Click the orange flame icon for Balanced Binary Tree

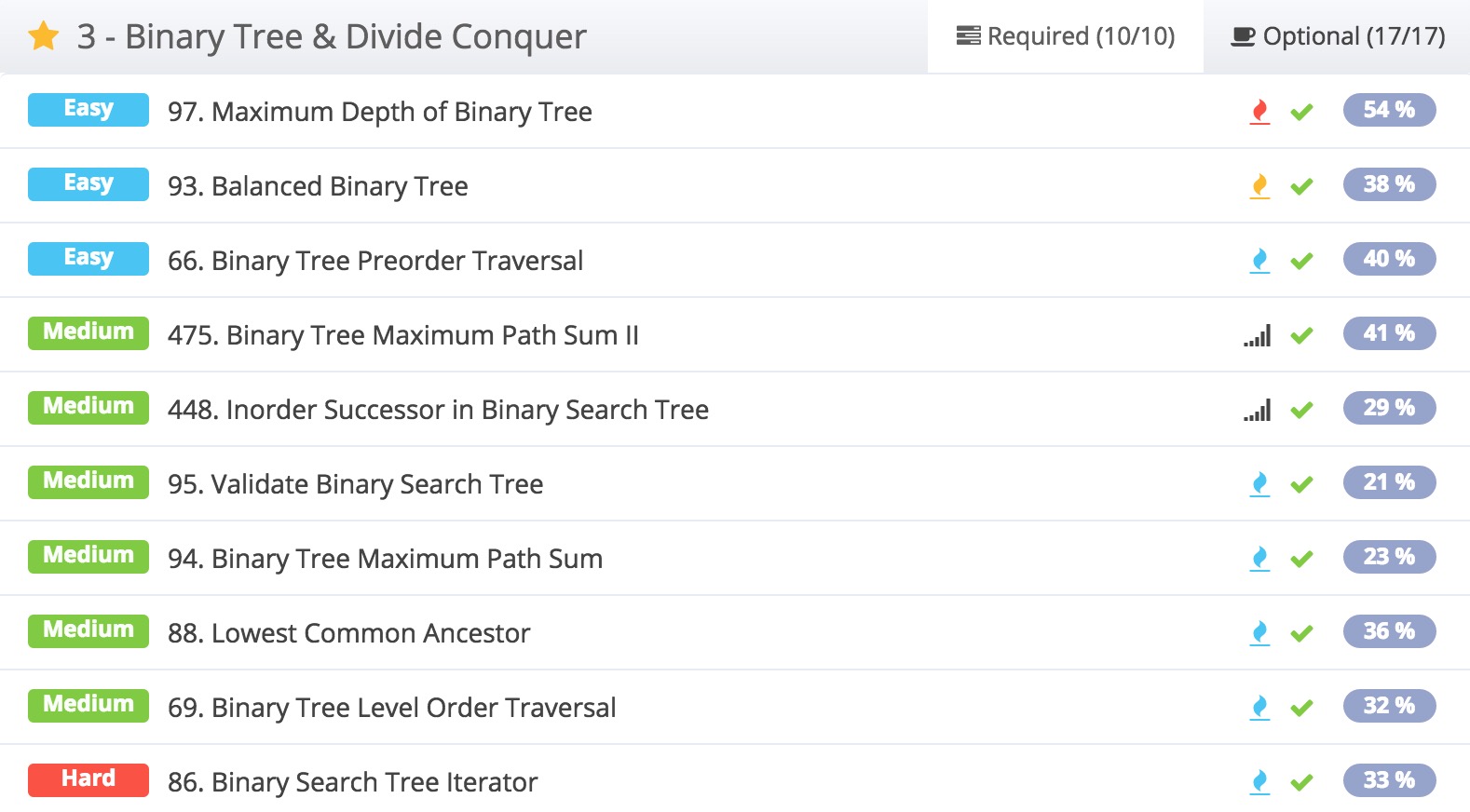tap(1259, 186)
